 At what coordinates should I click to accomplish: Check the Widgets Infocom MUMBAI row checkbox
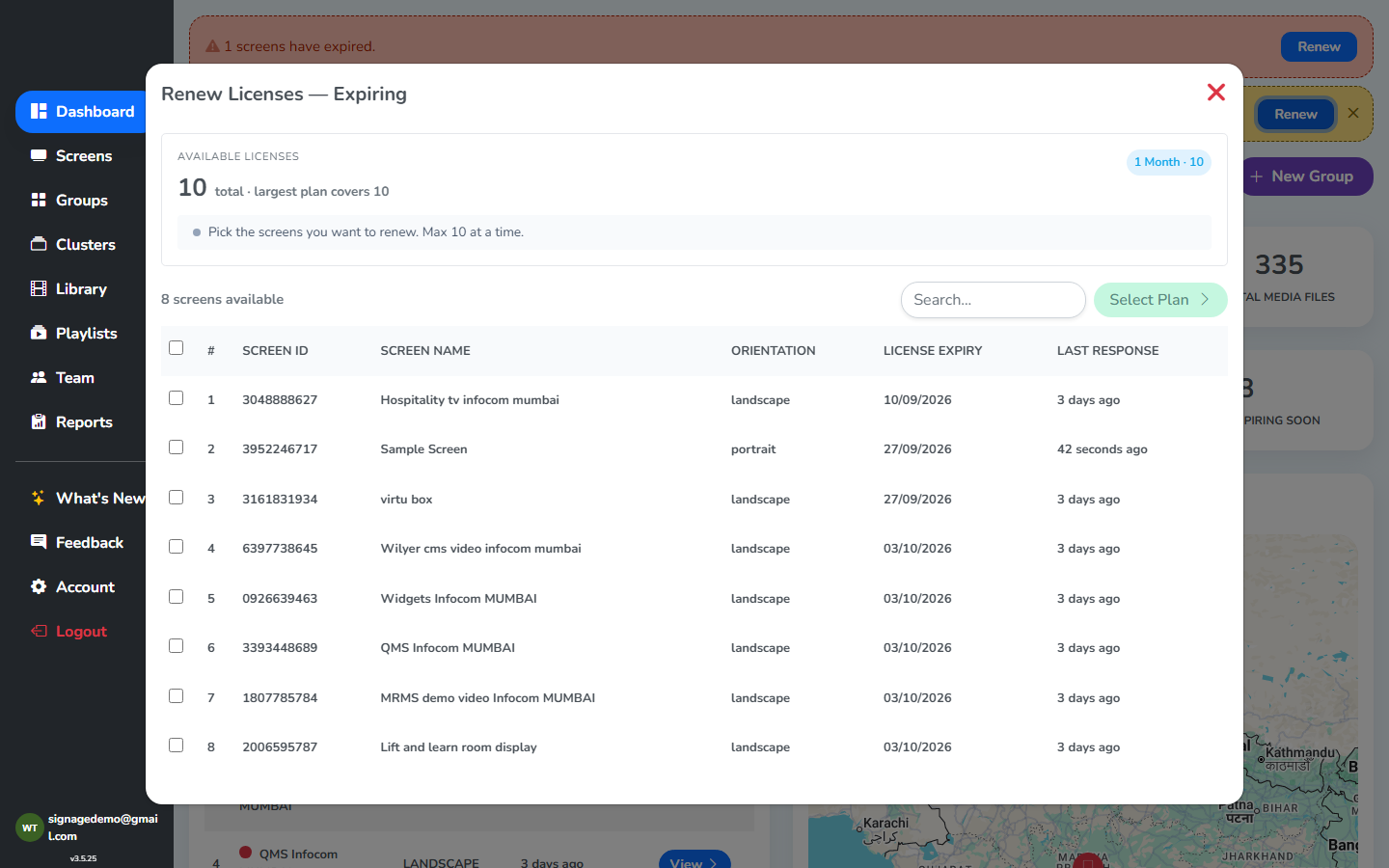click(176, 597)
